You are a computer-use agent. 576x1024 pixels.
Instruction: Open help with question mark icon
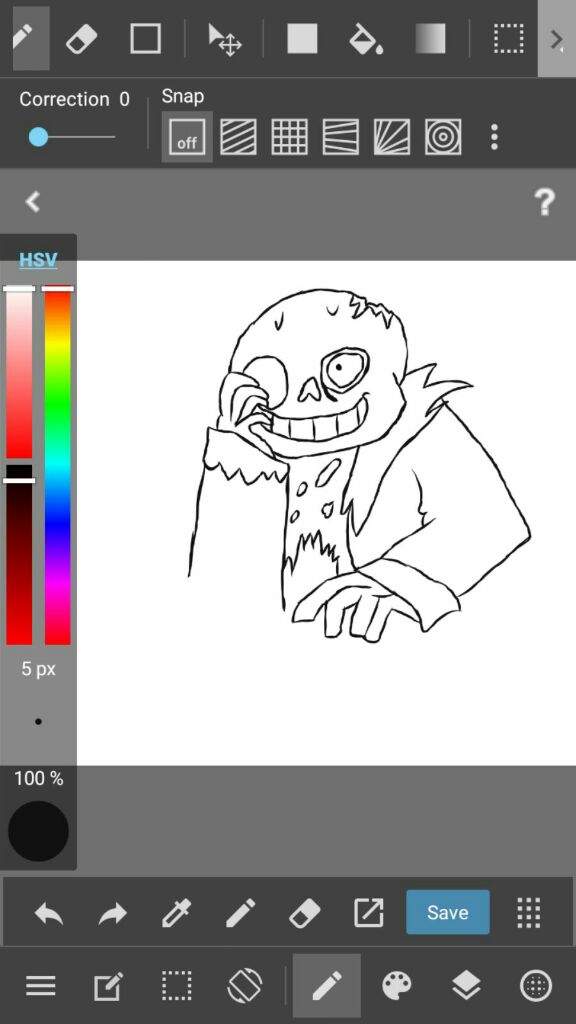click(x=545, y=202)
